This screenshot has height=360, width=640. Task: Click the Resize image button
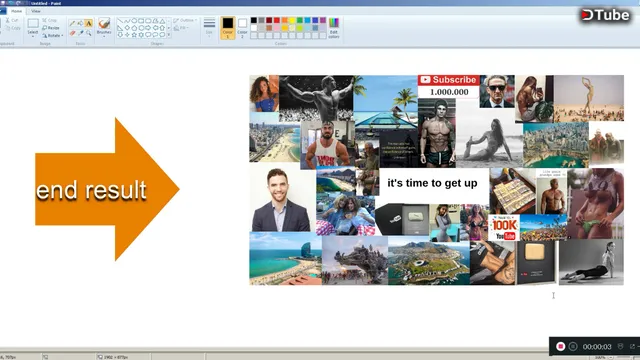coord(51,28)
